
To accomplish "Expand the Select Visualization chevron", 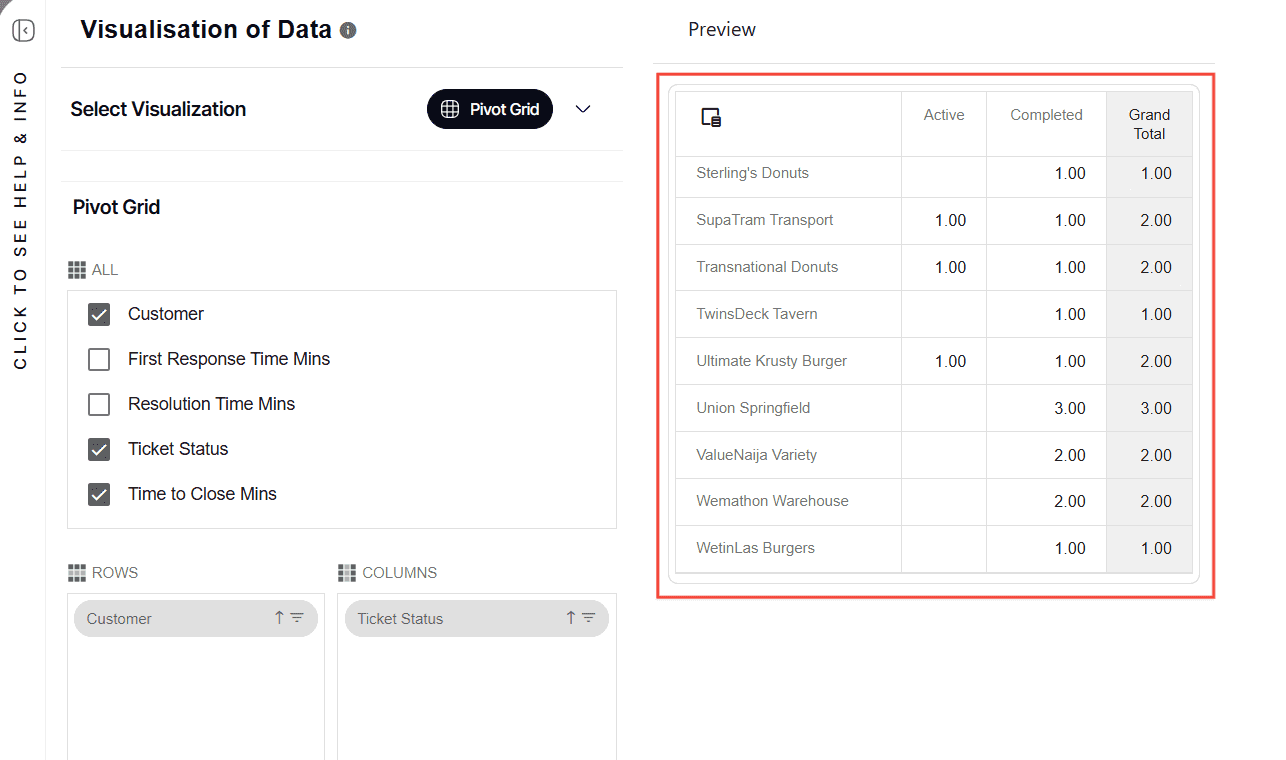I will point(584,109).
